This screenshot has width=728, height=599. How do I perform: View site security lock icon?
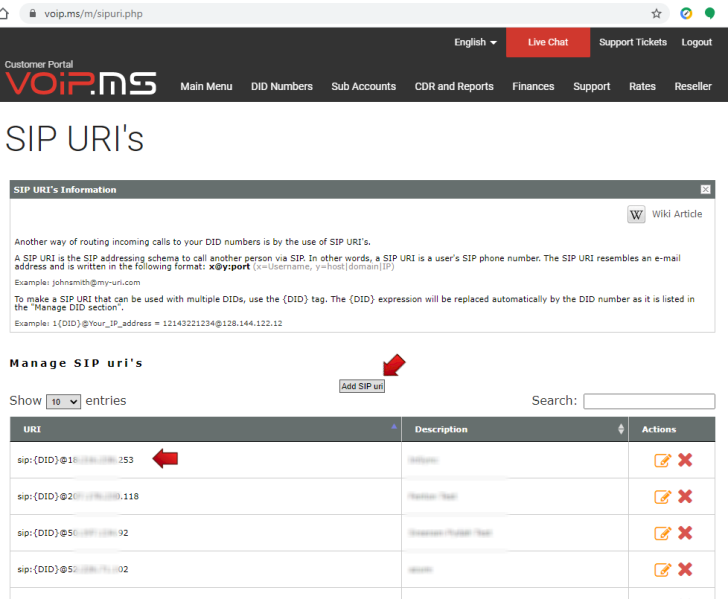coord(32,13)
